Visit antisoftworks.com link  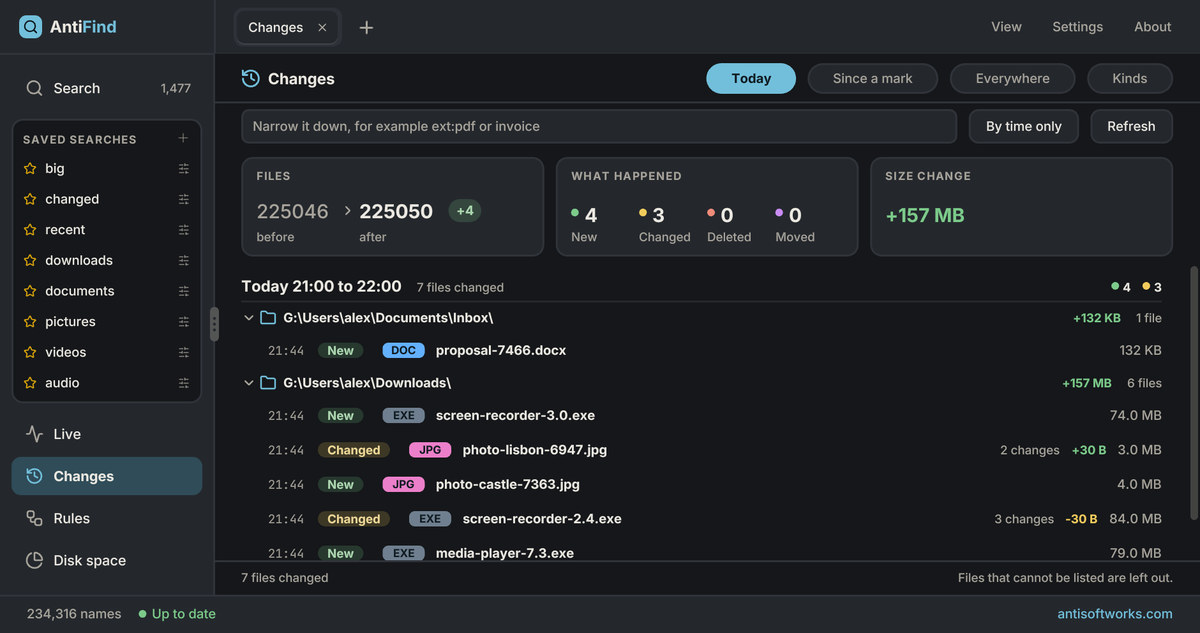[x=1115, y=614]
